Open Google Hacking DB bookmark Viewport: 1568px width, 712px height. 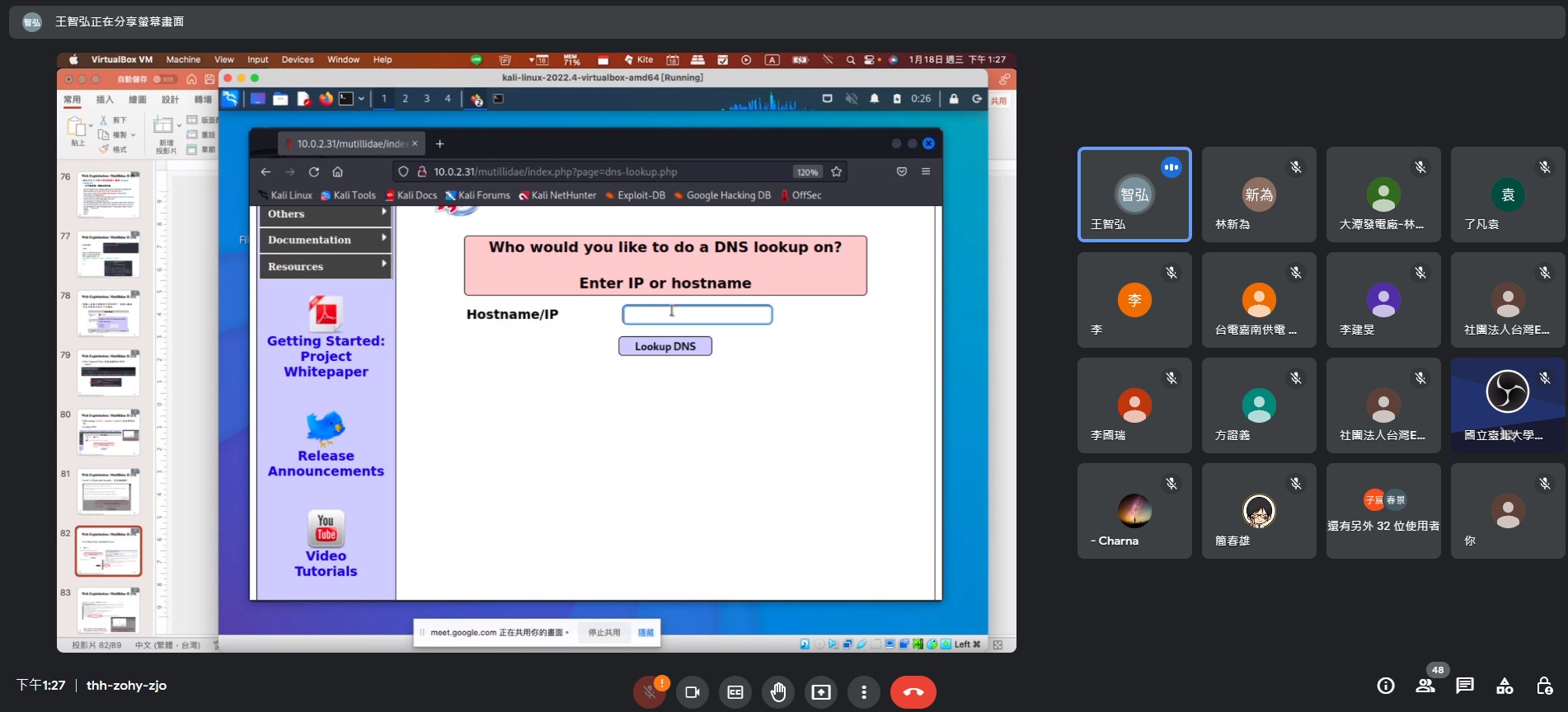(722, 195)
